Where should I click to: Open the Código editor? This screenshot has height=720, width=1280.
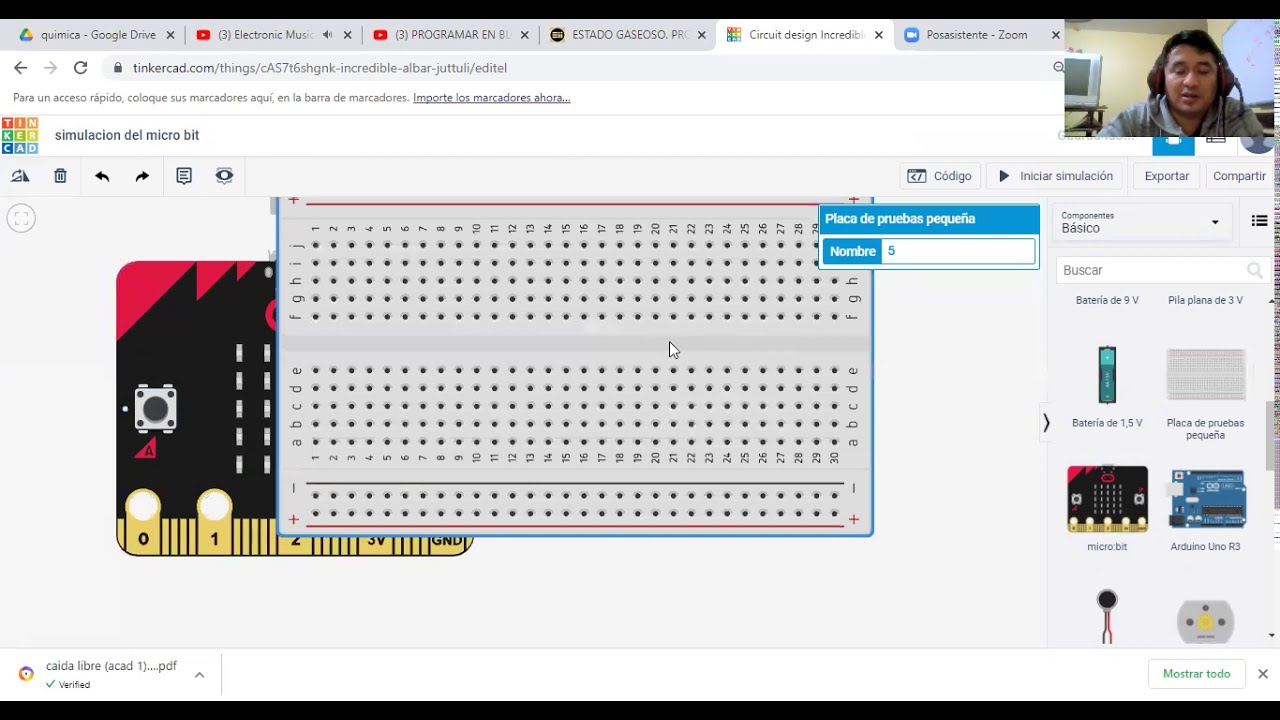(939, 176)
